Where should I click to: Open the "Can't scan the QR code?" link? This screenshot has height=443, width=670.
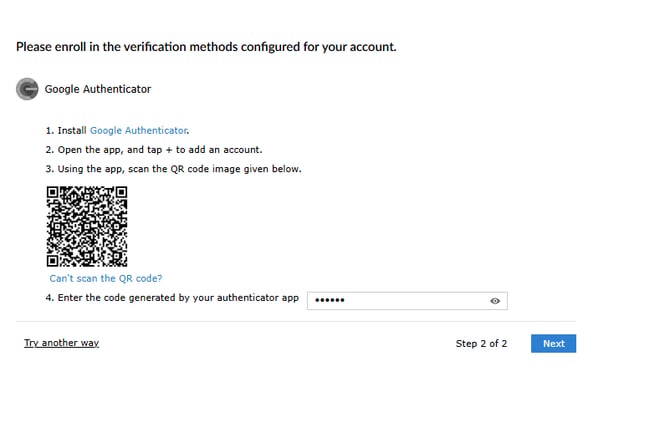point(106,279)
